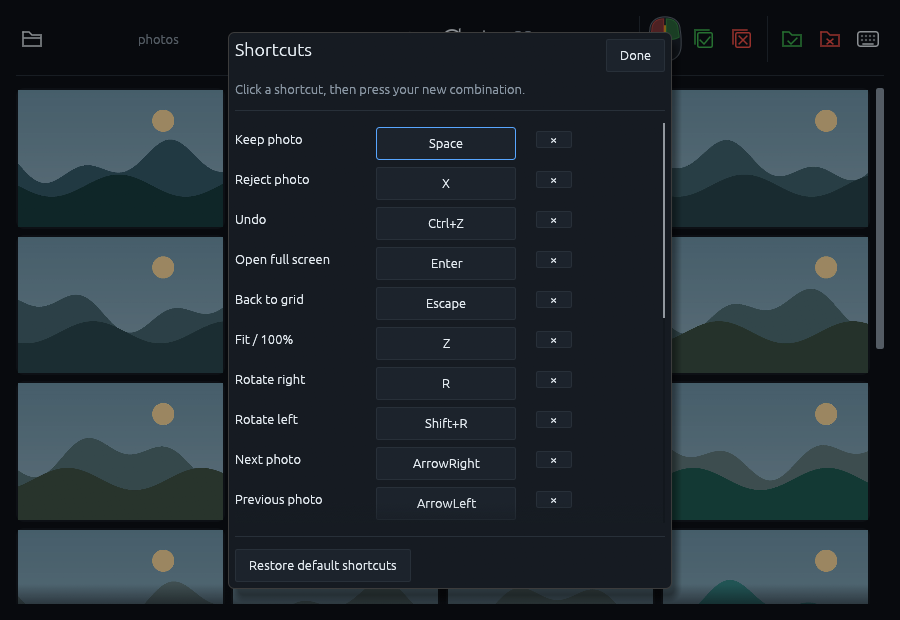Click the 'photos' folder name in the toolbar

click(x=158, y=40)
